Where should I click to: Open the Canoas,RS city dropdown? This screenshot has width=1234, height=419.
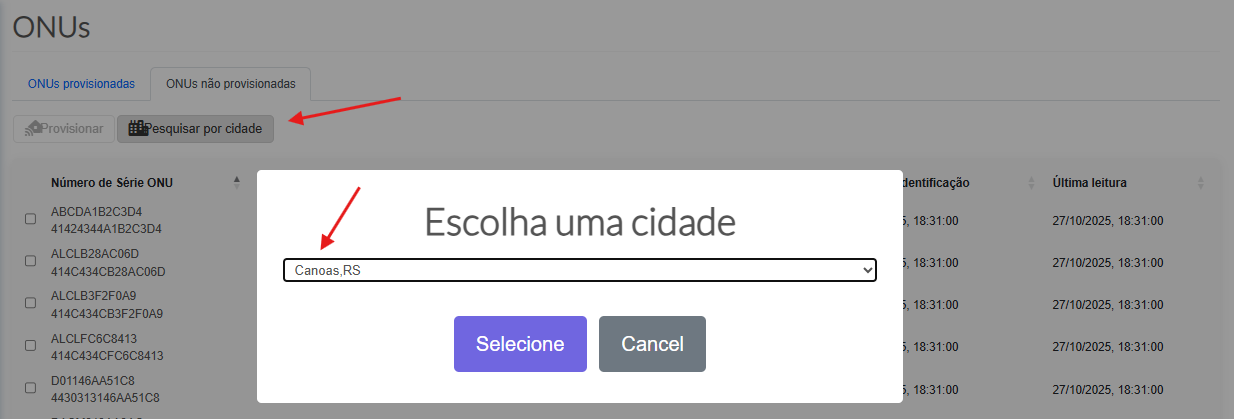(x=580, y=270)
